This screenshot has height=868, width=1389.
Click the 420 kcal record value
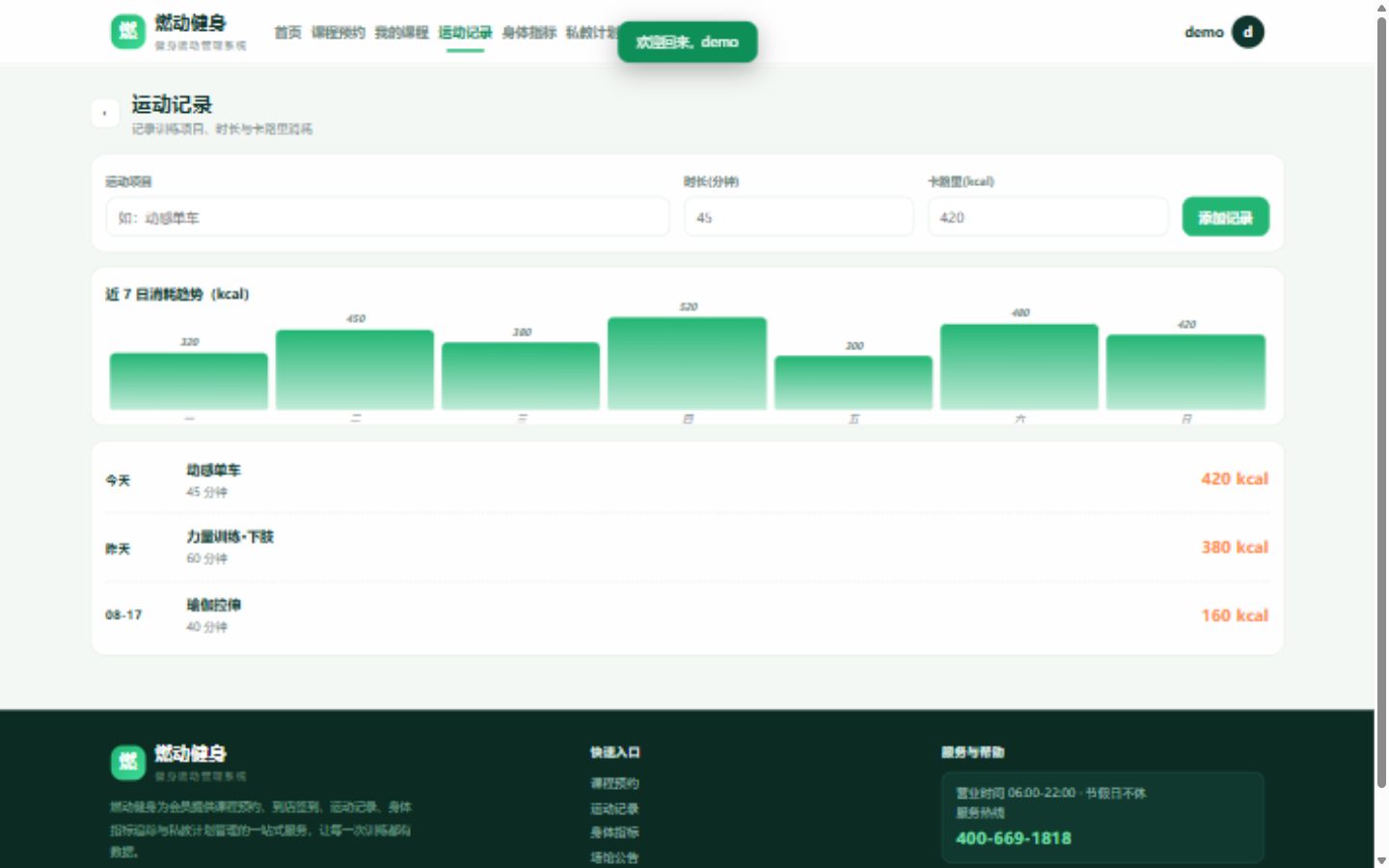pyautogui.click(x=1235, y=479)
